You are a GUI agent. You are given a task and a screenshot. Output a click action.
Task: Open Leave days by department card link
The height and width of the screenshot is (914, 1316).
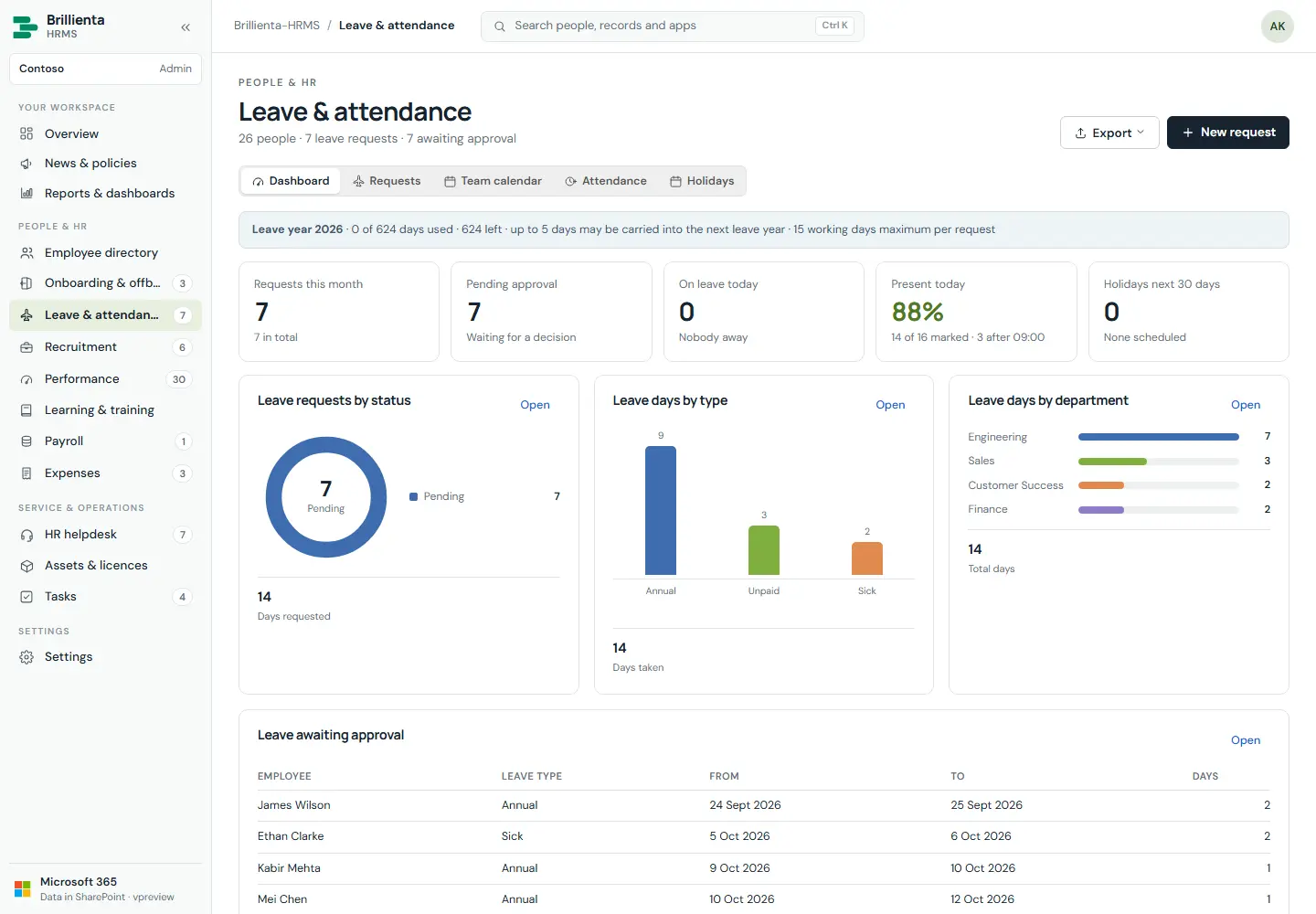[x=1245, y=405]
